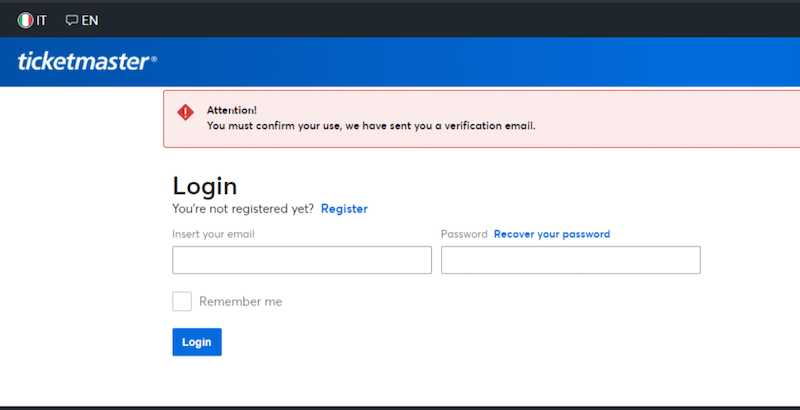The width and height of the screenshot is (800, 410).
Task: Click the Italian flag icon
Action: coord(25,20)
